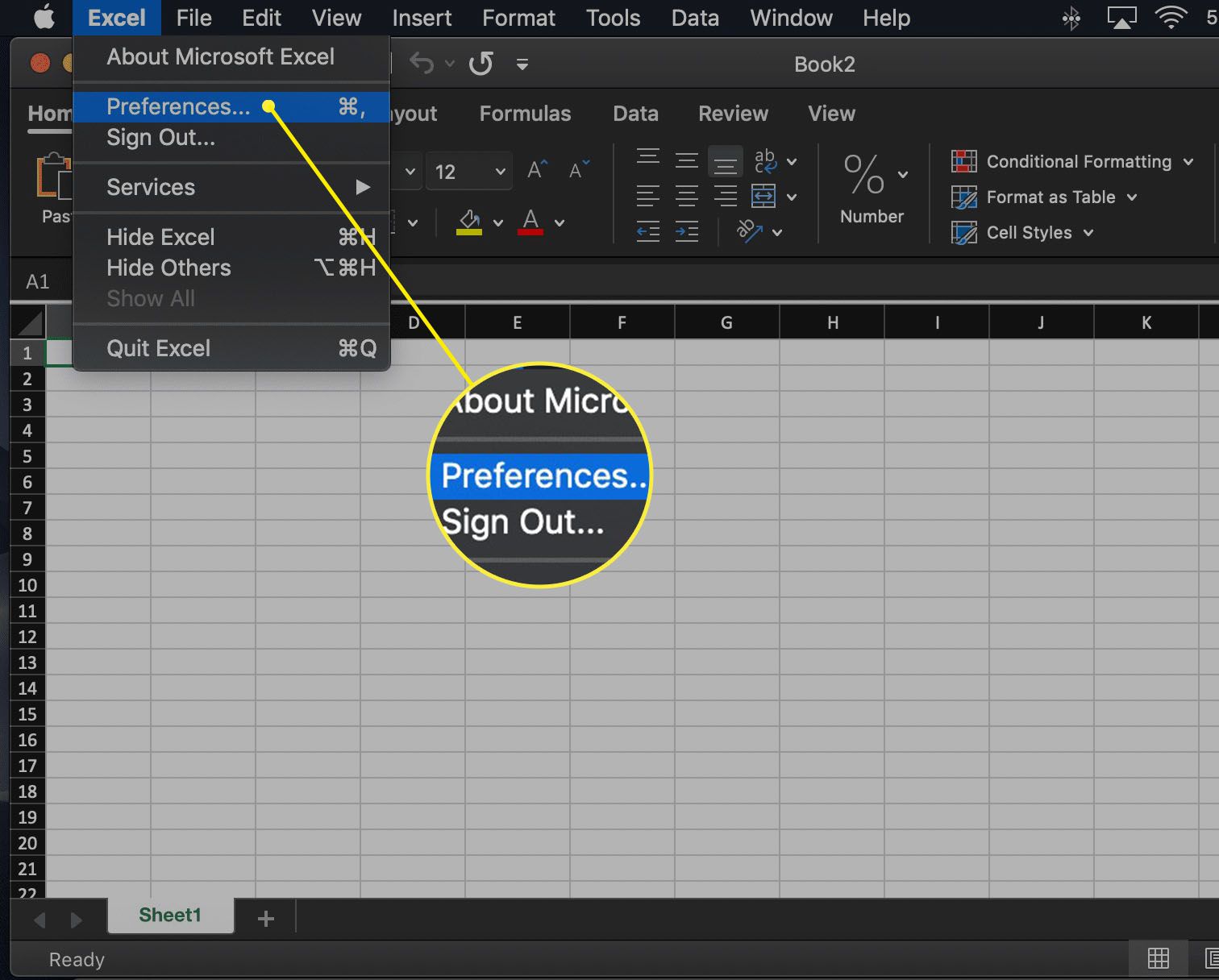Switch to Normal view grid icon
Image resolution: width=1219 pixels, height=980 pixels.
tap(1159, 958)
